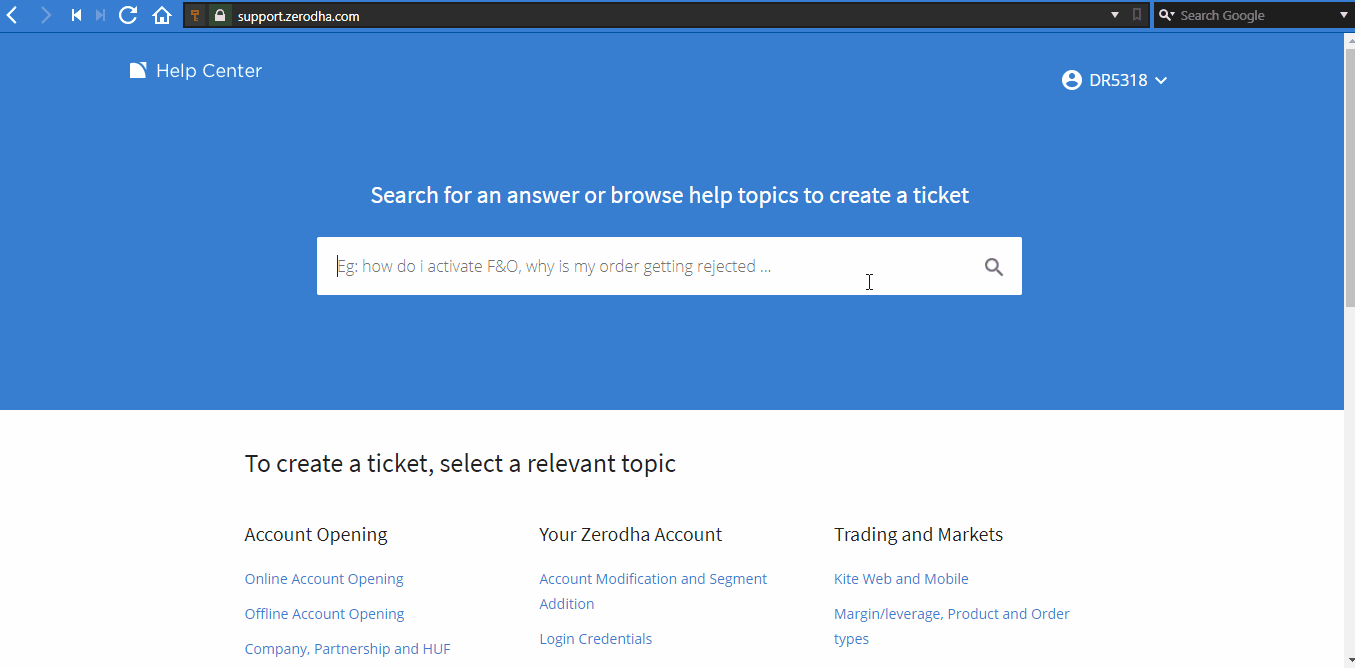Open the address bar history dropdown arrow

pyautogui.click(x=1116, y=15)
